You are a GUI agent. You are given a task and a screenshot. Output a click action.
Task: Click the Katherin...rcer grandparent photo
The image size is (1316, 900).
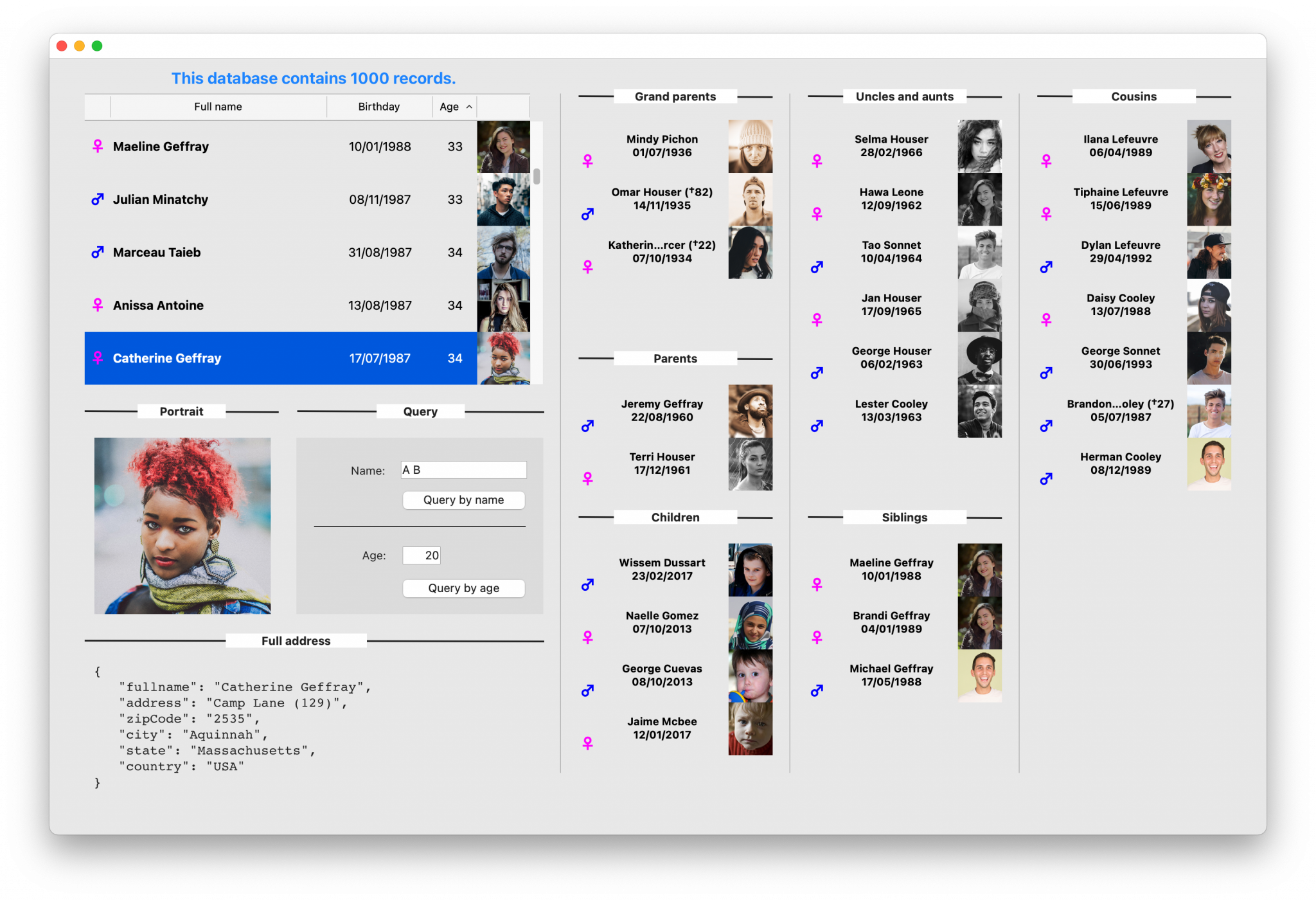tap(751, 253)
